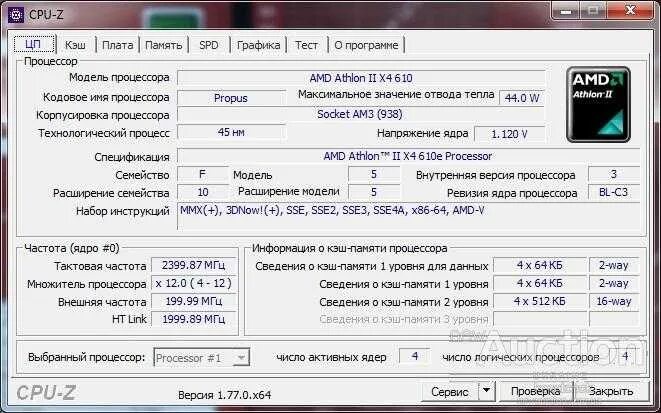This screenshot has height=413, width=661.
Task: Click the Закрыть button
Action: click(611, 392)
